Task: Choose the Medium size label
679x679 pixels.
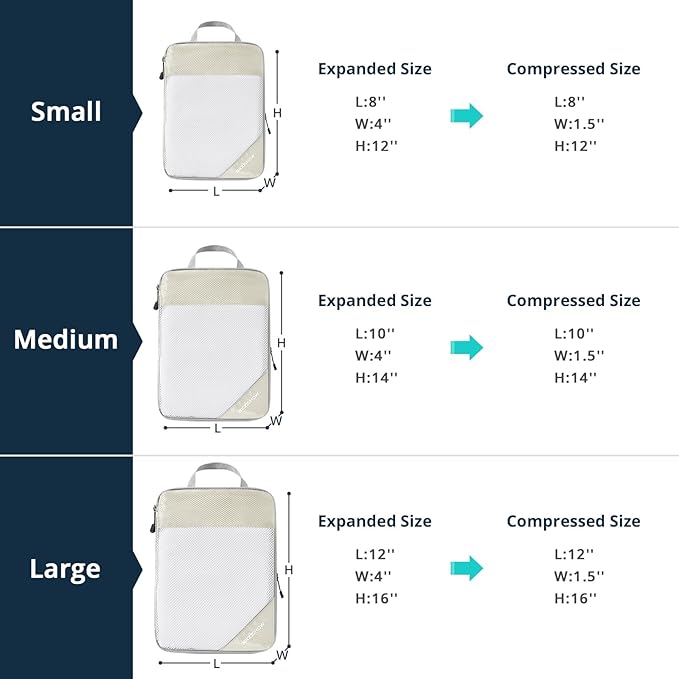Action: 66,340
